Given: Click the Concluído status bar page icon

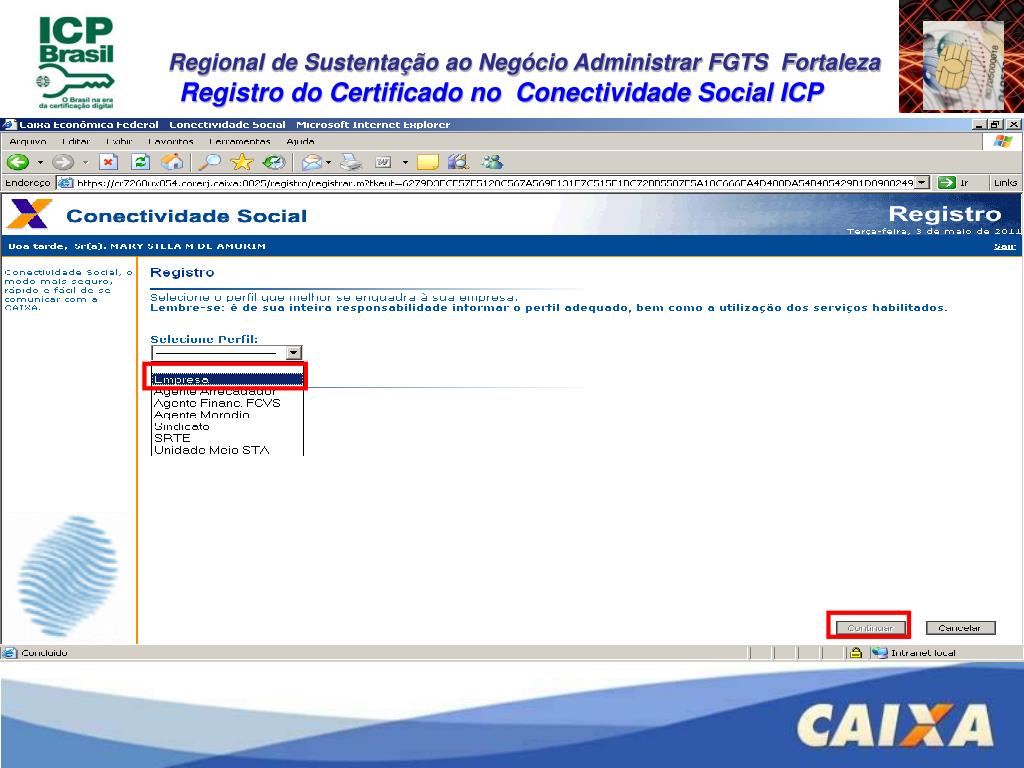Looking at the screenshot, I should click(10, 652).
